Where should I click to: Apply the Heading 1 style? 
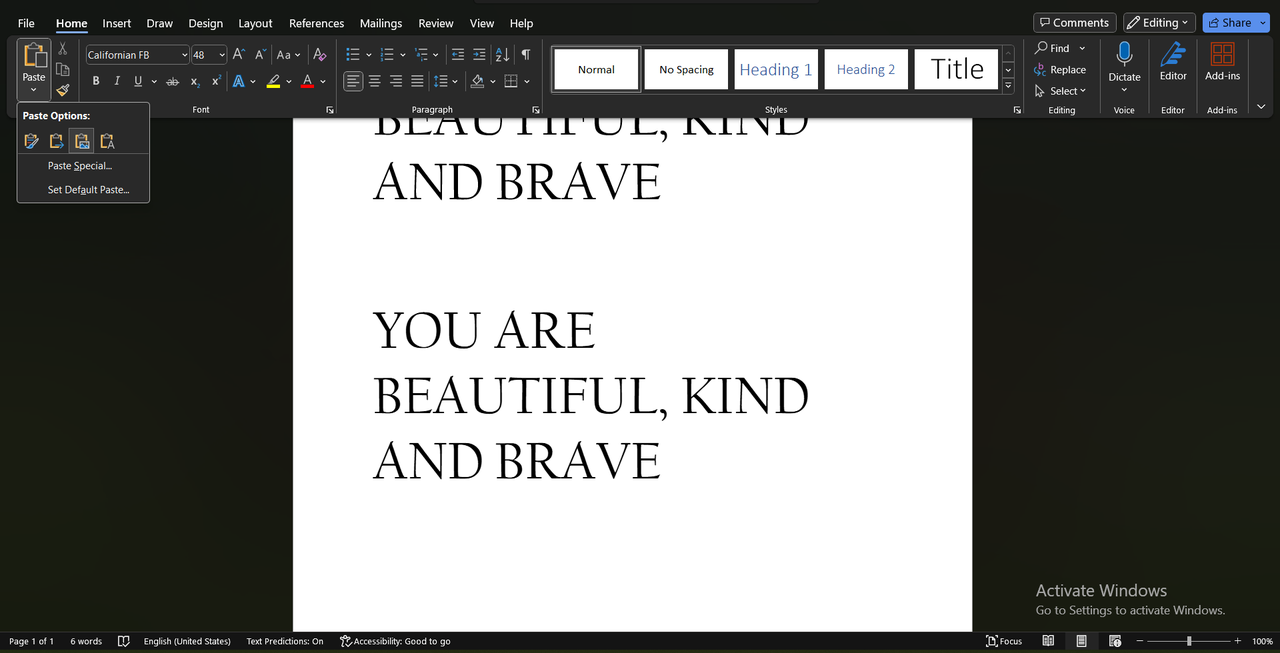pyautogui.click(x=776, y=69)
